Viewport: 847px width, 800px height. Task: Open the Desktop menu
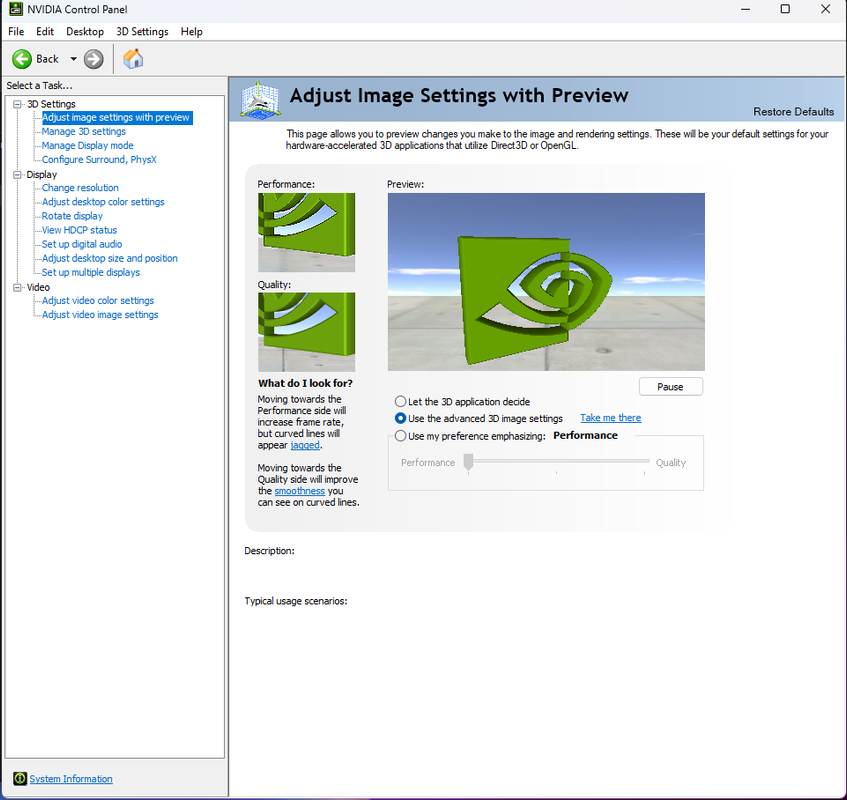tap(85, 31)
